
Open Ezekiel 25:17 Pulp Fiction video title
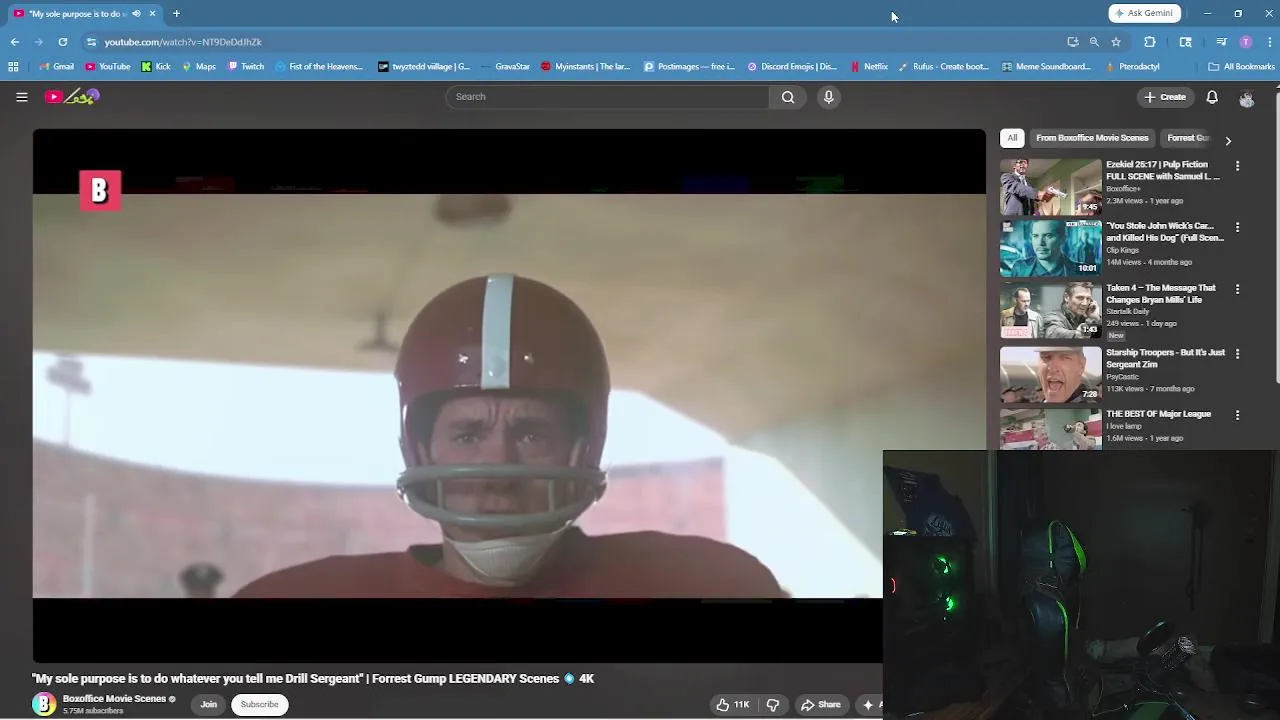[1163, 170]
